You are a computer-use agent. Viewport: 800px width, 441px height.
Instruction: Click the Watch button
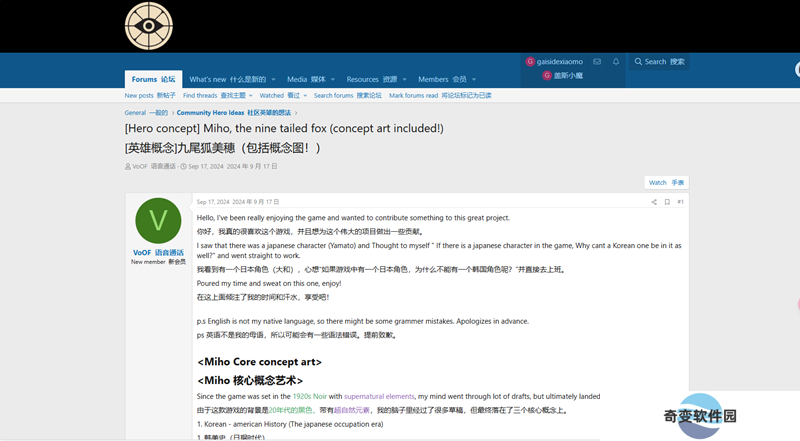click(666, 182)
